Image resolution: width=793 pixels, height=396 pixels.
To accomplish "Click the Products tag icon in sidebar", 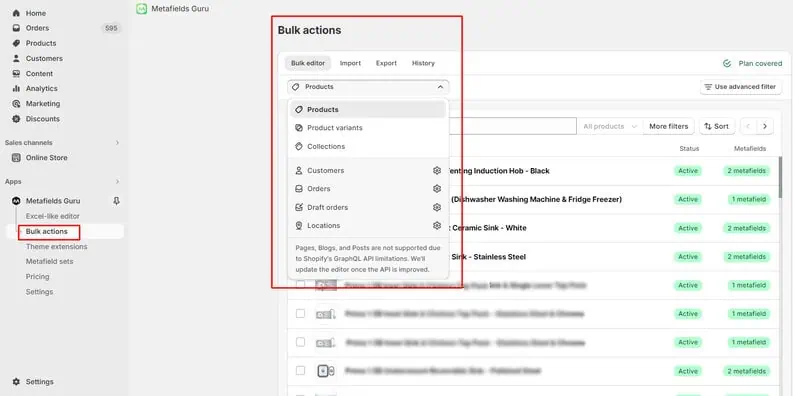I will 16,43.
